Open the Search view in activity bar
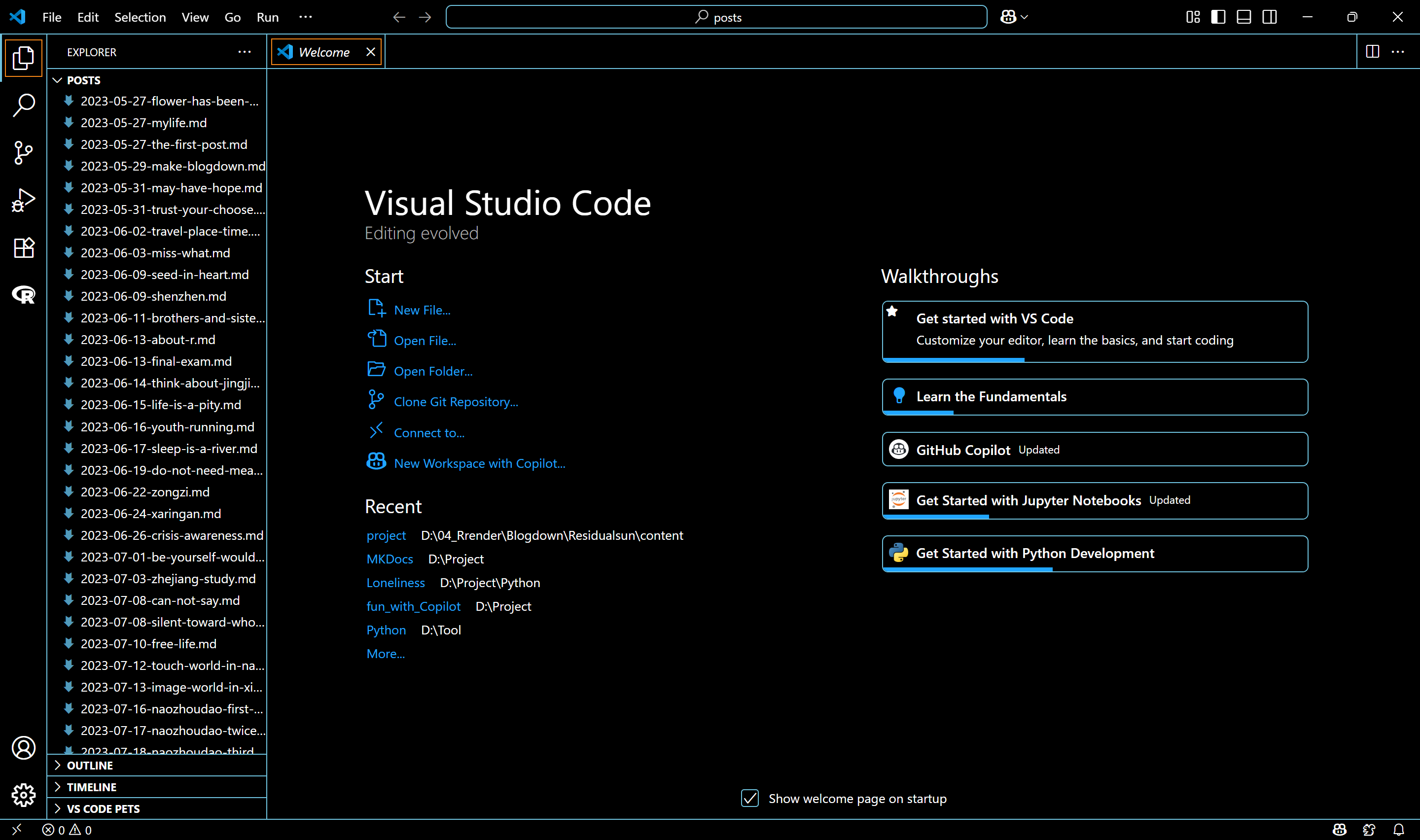This screenshot has height=840, width=1420. [23, 105]
